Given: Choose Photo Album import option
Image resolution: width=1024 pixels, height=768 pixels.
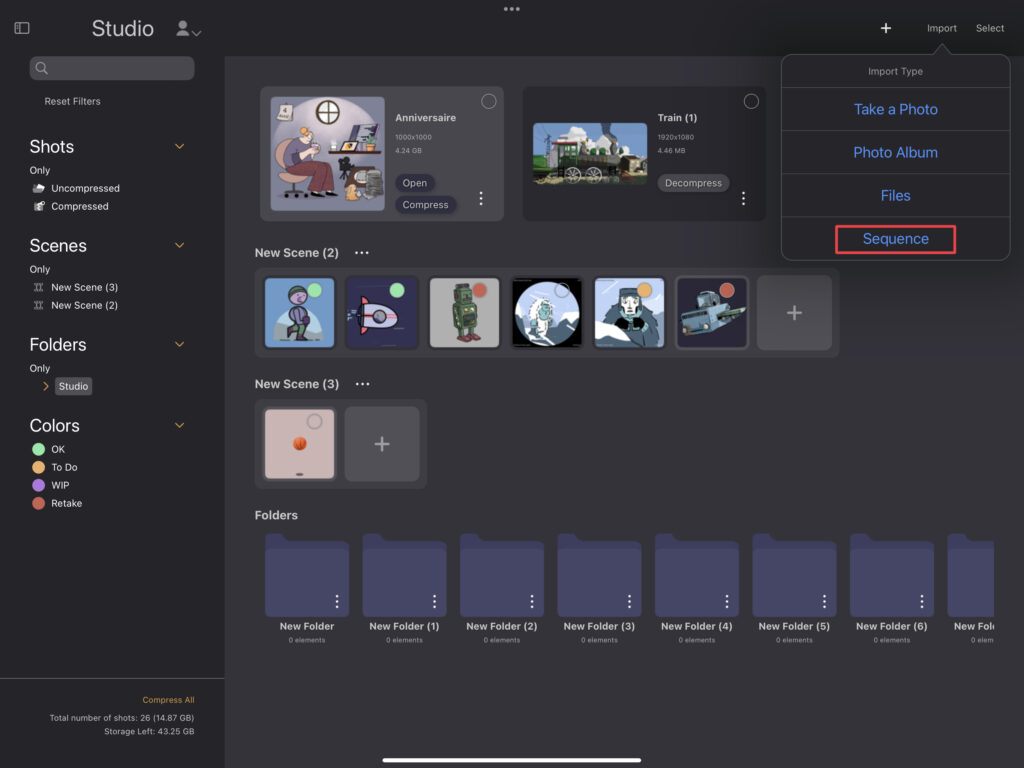Looking at the screenshot, I should [x=895, y=152].
